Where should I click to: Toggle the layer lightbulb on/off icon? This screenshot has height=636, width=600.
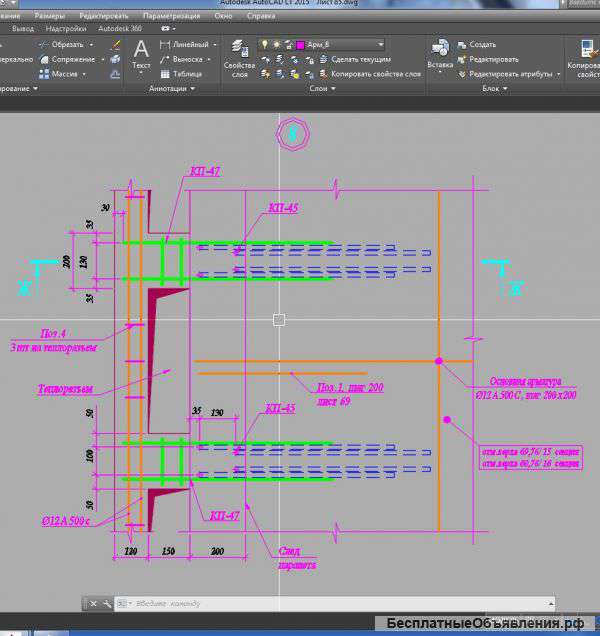(x=265, y=44)
